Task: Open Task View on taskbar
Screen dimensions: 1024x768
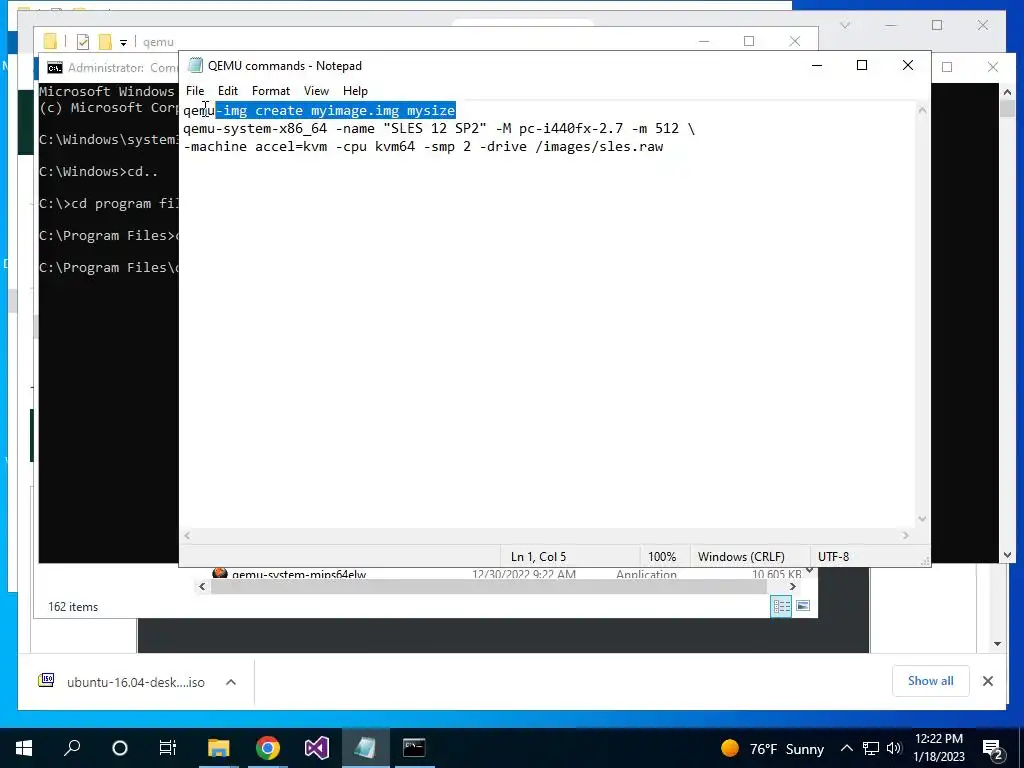Action: [x=168, y=748]
